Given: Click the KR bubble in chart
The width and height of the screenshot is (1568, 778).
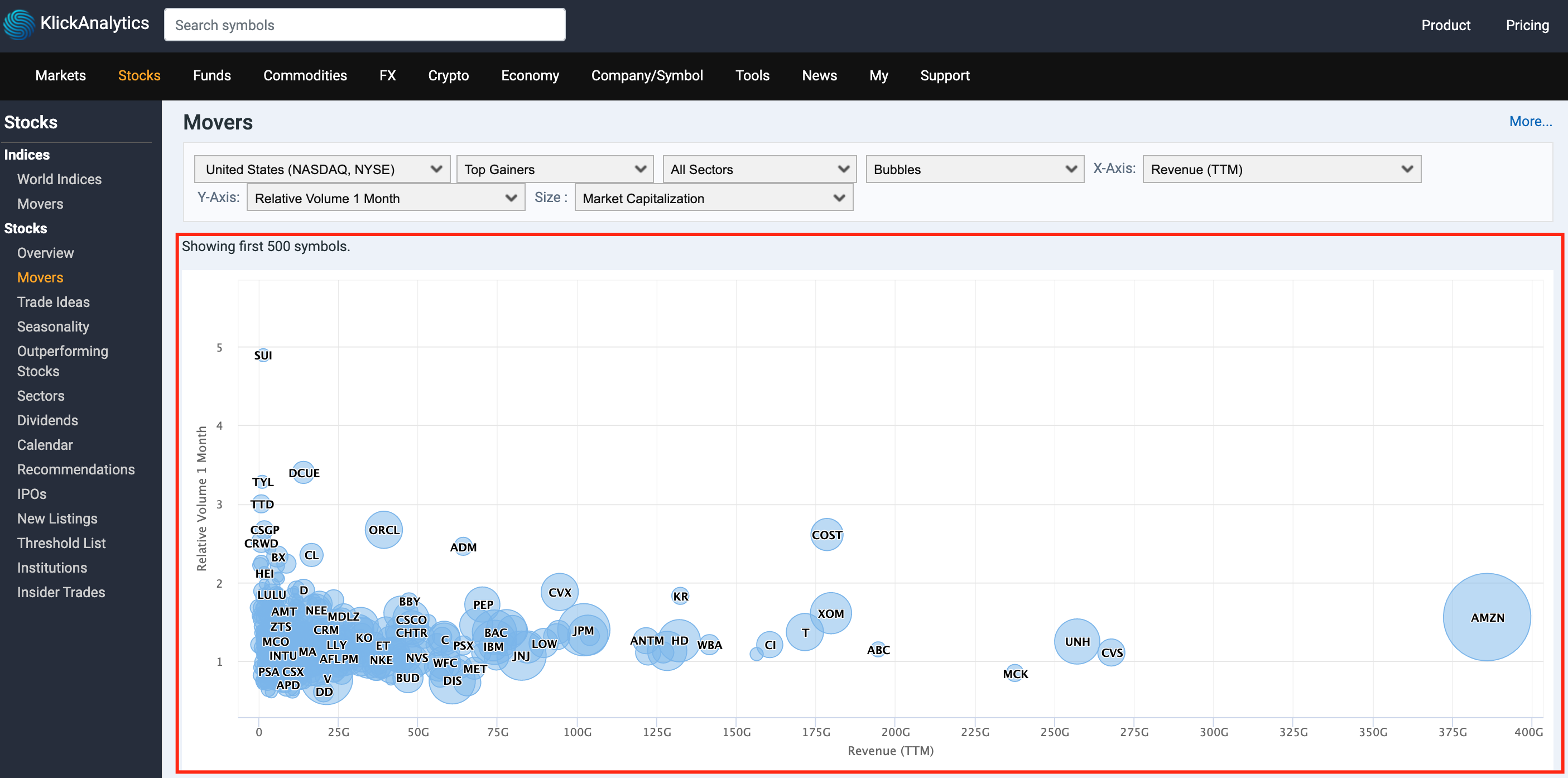Looking at the screenshot, I should (x=680, y=595).
